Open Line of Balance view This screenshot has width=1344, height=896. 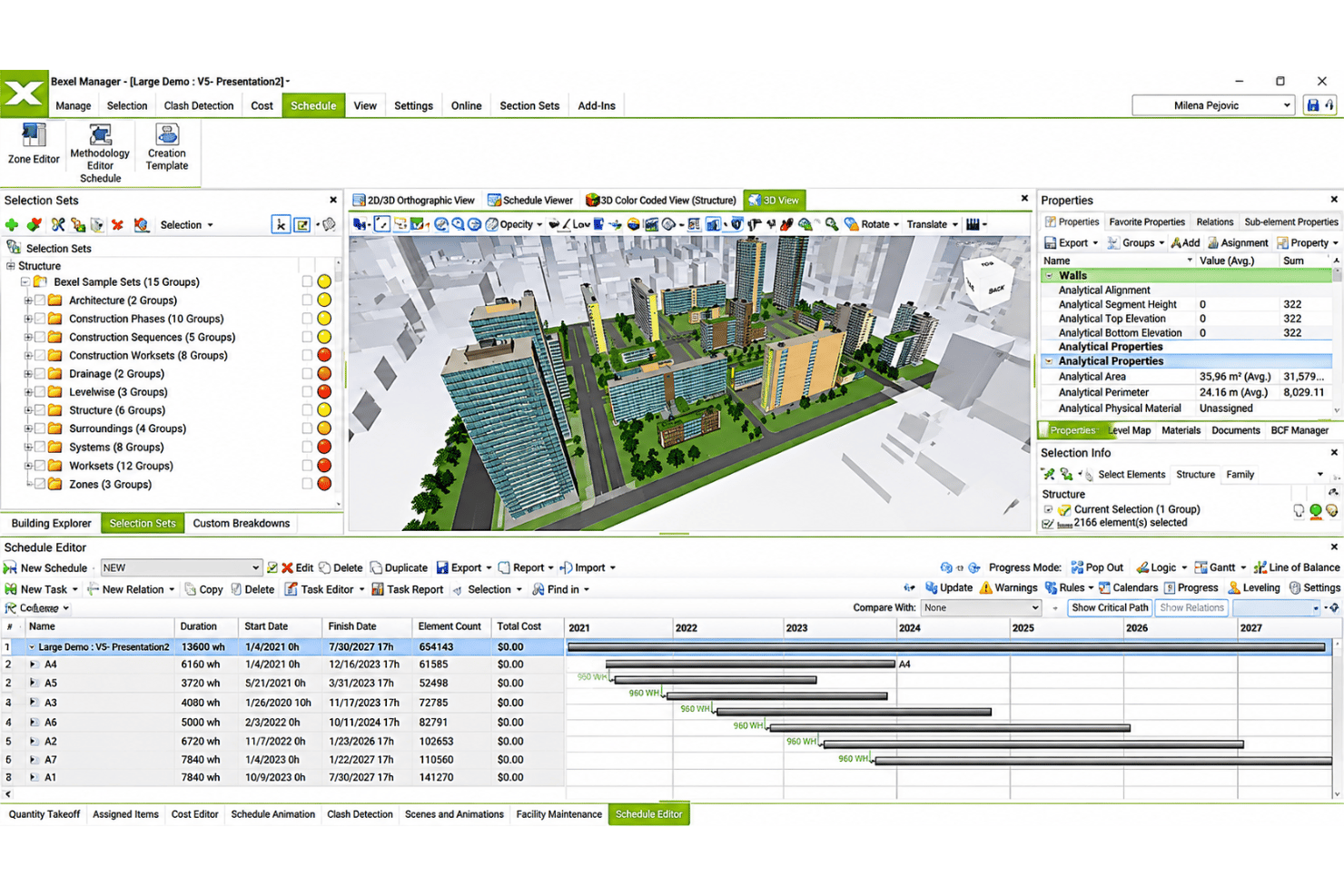(1297, 567)
